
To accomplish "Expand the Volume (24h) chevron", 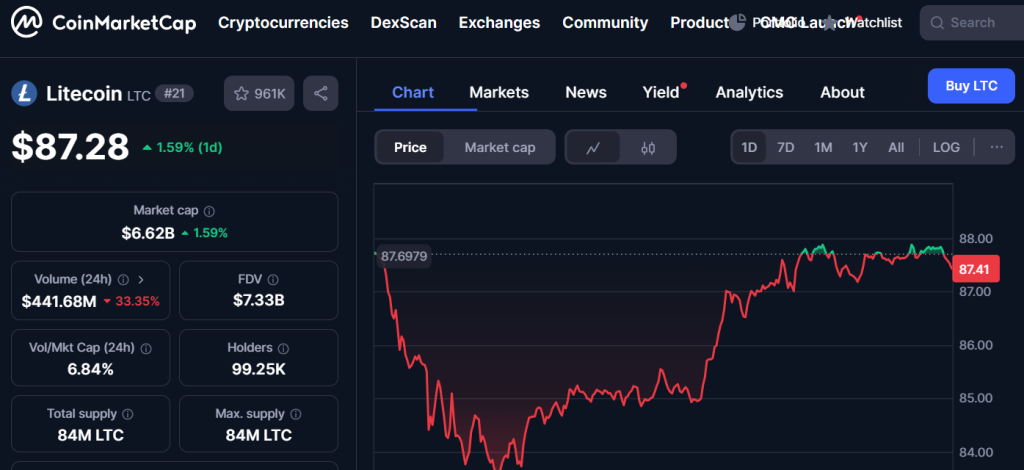I will [141, 280].
